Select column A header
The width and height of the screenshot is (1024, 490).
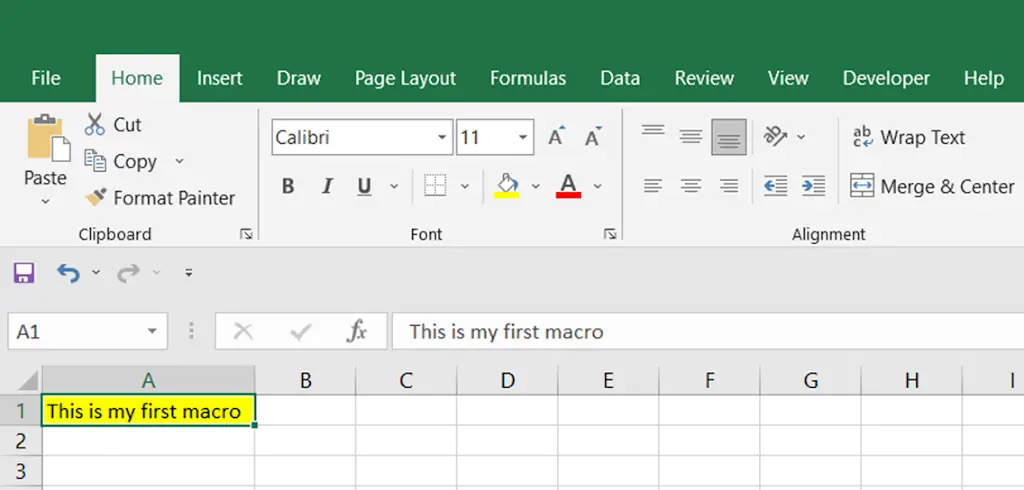coord(148,380)
